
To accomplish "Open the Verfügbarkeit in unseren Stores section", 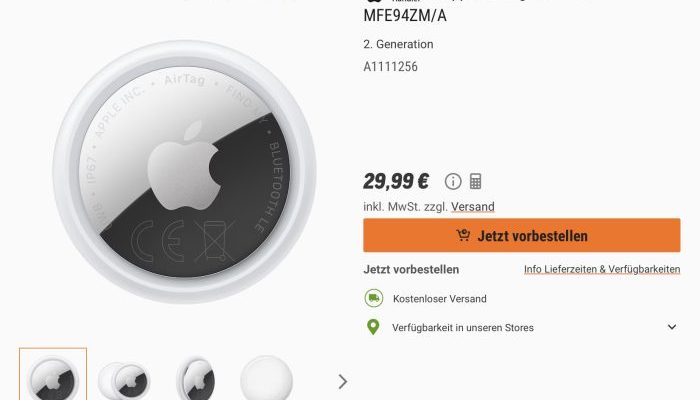I will coord(462,328).
